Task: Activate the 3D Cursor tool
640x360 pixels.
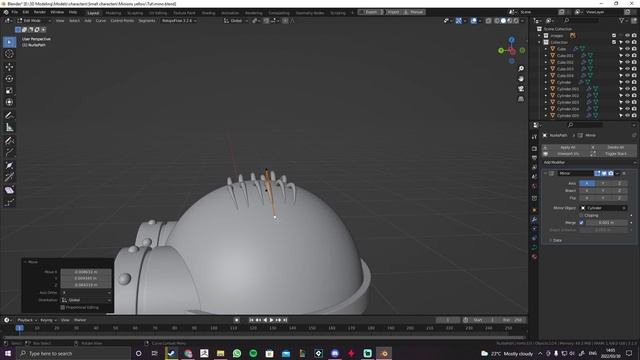Action: pyautogui.click(x=9, y=54)
